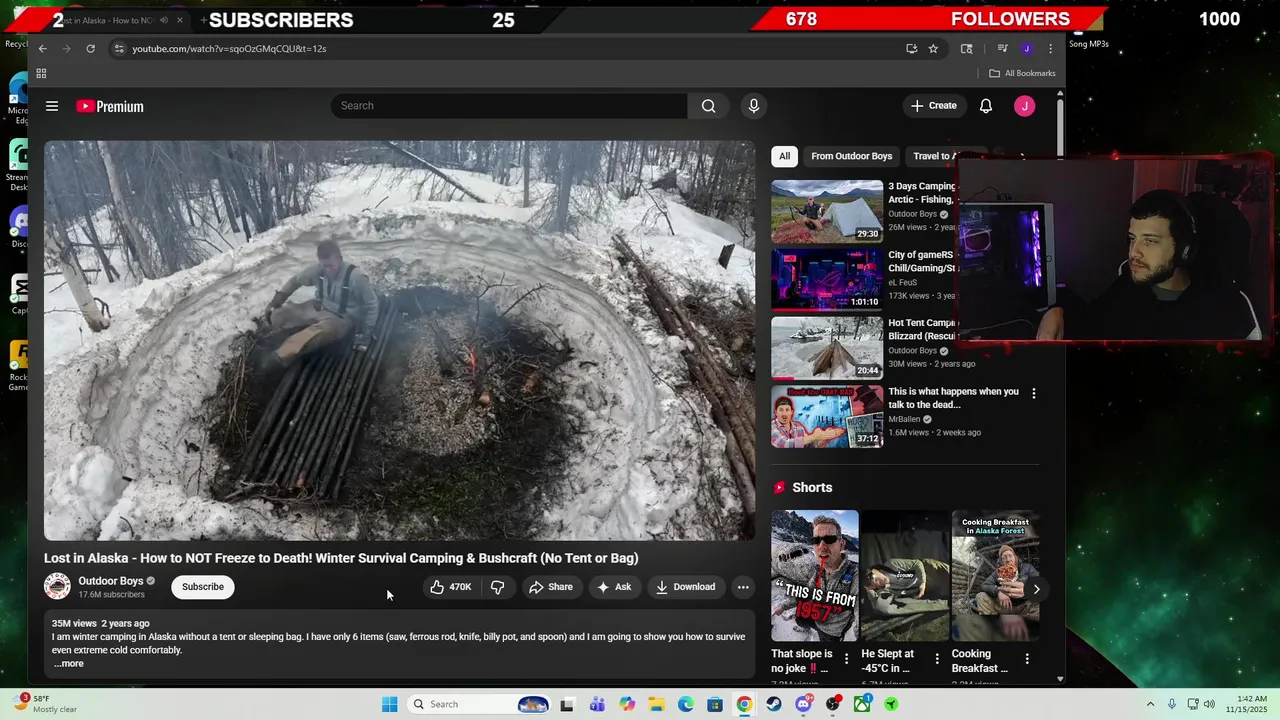Viewport: 1280px width, 720px height.
Task: Like the video with thumbs up
Action: pyautogui.click(x=450, y=587)
